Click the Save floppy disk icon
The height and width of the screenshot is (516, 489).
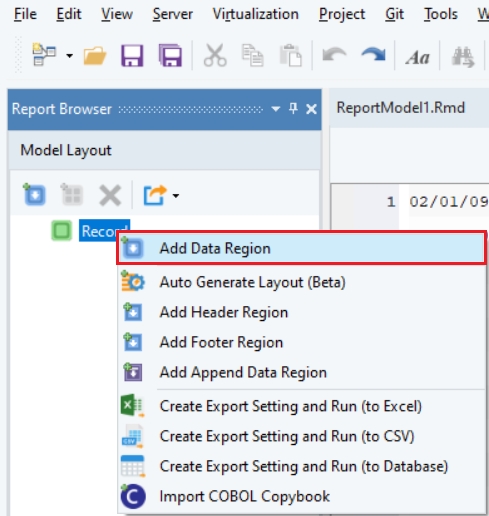(x=132, y=56)
